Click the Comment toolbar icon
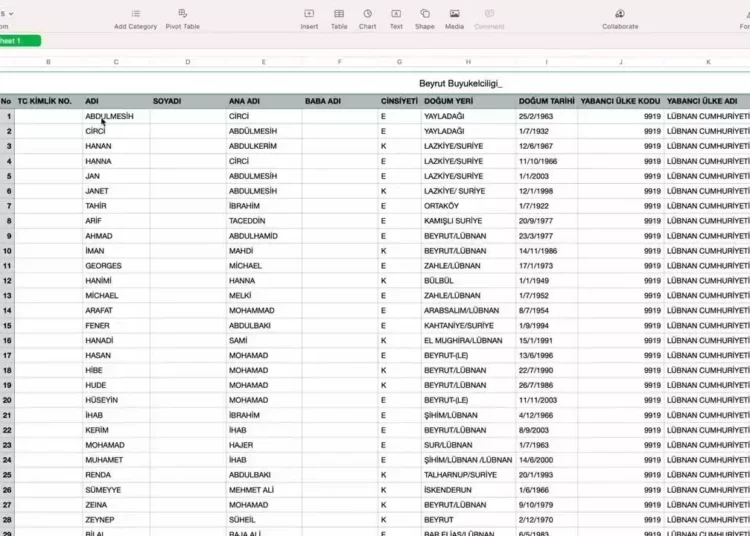Screen dimensions: 750x536 (489, 19)
